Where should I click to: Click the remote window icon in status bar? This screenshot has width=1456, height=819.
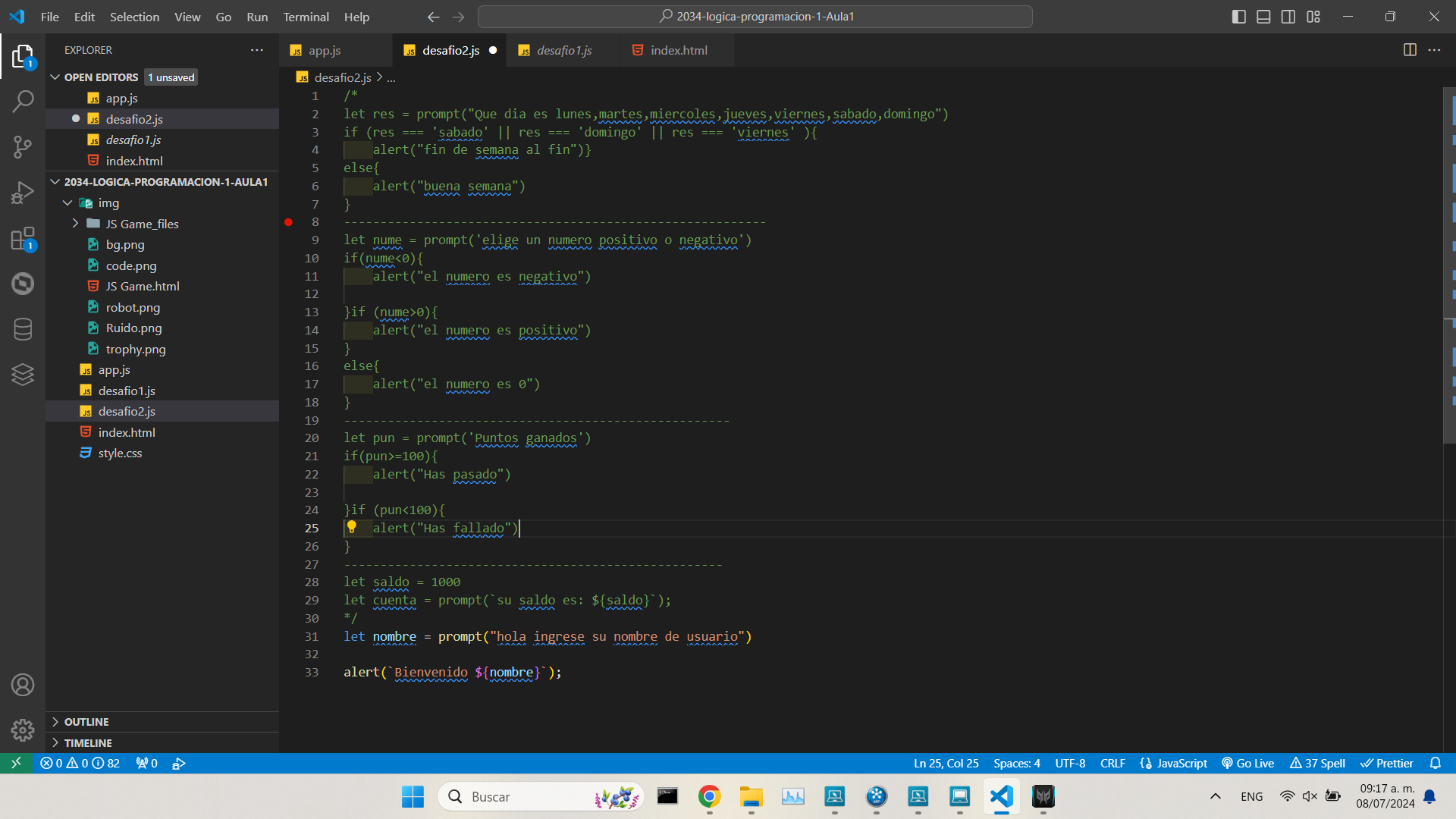16,763
